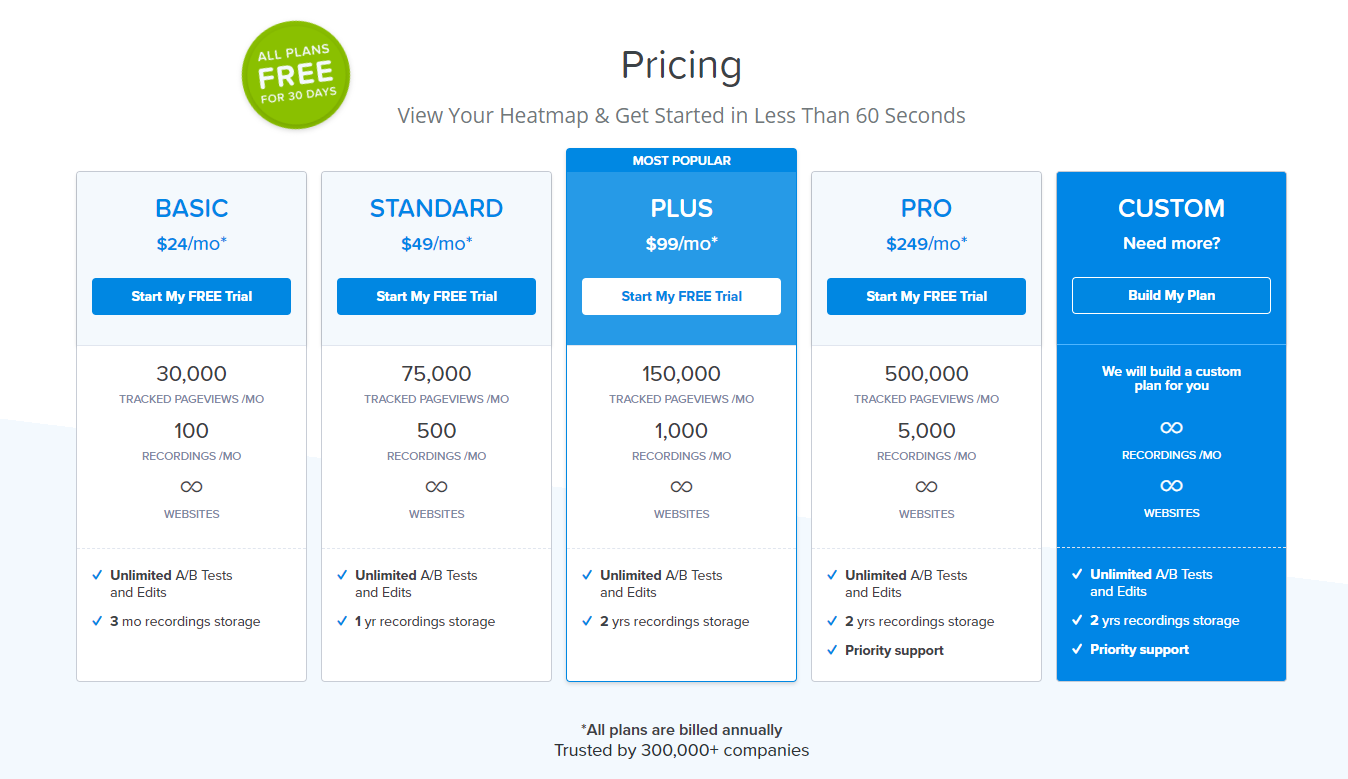The image size is (1348, 779).
Task: Click the checkmark beside '3 mo recordings storage'
Action: (97, 621)
